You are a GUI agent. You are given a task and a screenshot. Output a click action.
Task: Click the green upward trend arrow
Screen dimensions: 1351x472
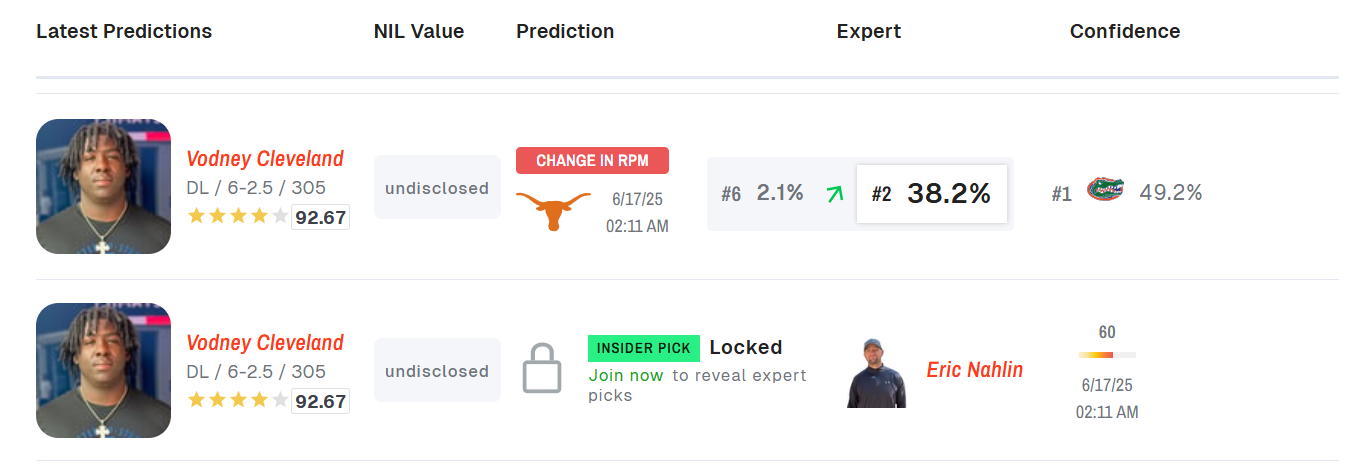click(833, 194)
